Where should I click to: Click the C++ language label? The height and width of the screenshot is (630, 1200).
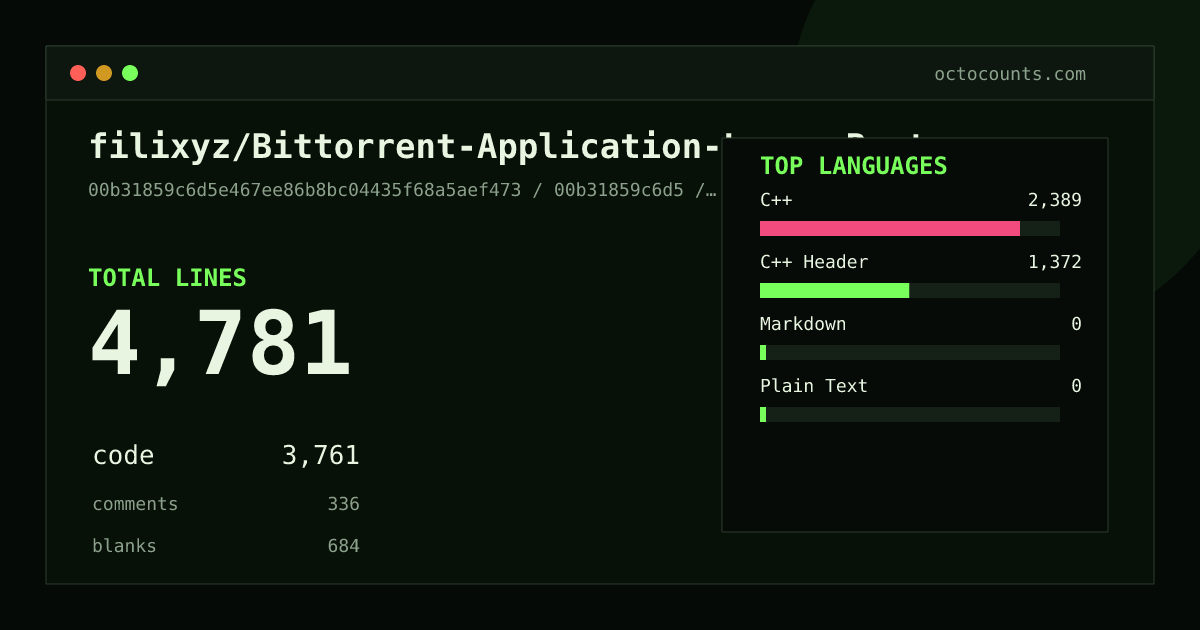(x=776, y=200)
